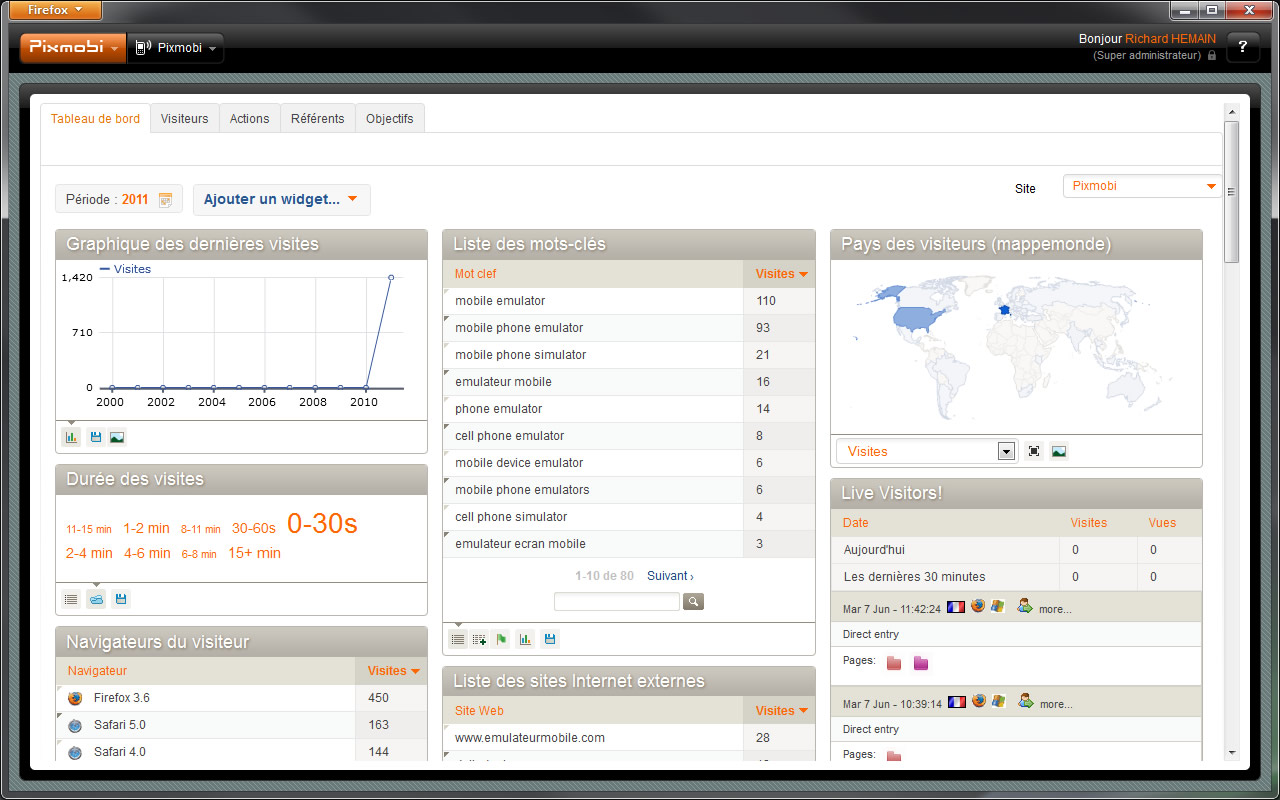Viewport: 1280px width, 800px height.
Task: Click in the keyword search input field
Action: (617, 601)
